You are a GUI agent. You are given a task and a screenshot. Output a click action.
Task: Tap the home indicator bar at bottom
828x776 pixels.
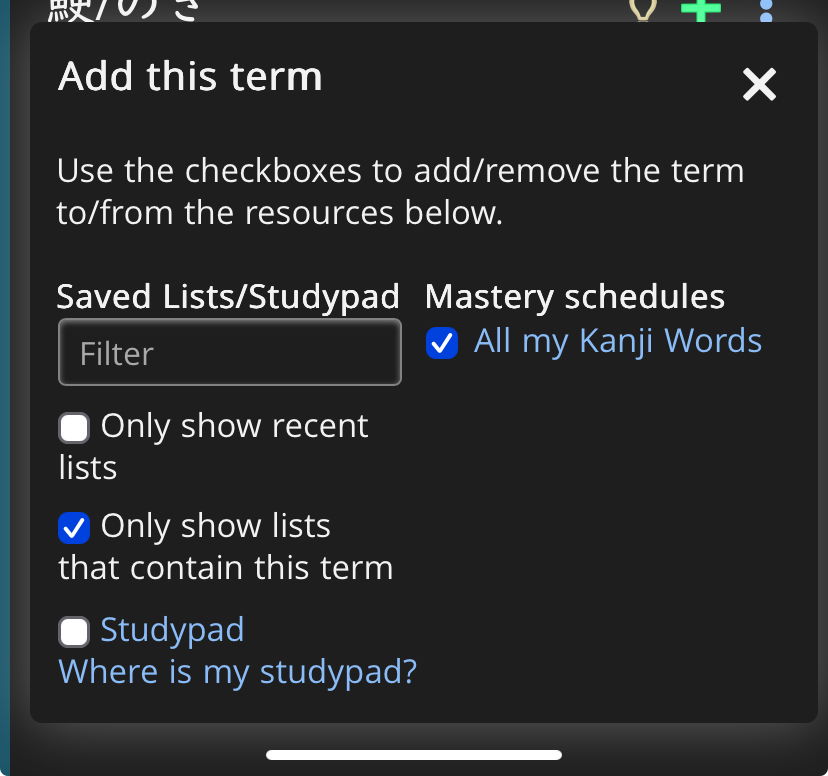(414, 755)
